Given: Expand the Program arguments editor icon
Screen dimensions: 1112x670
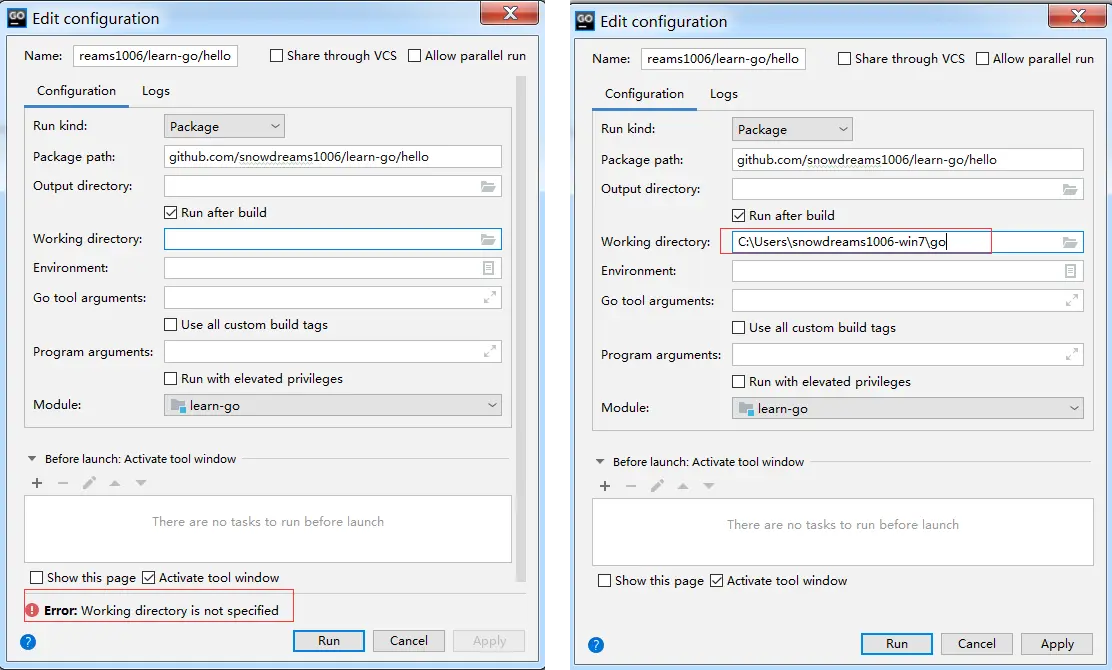Looking at the screenshot, I should click(x=488, y=351).
